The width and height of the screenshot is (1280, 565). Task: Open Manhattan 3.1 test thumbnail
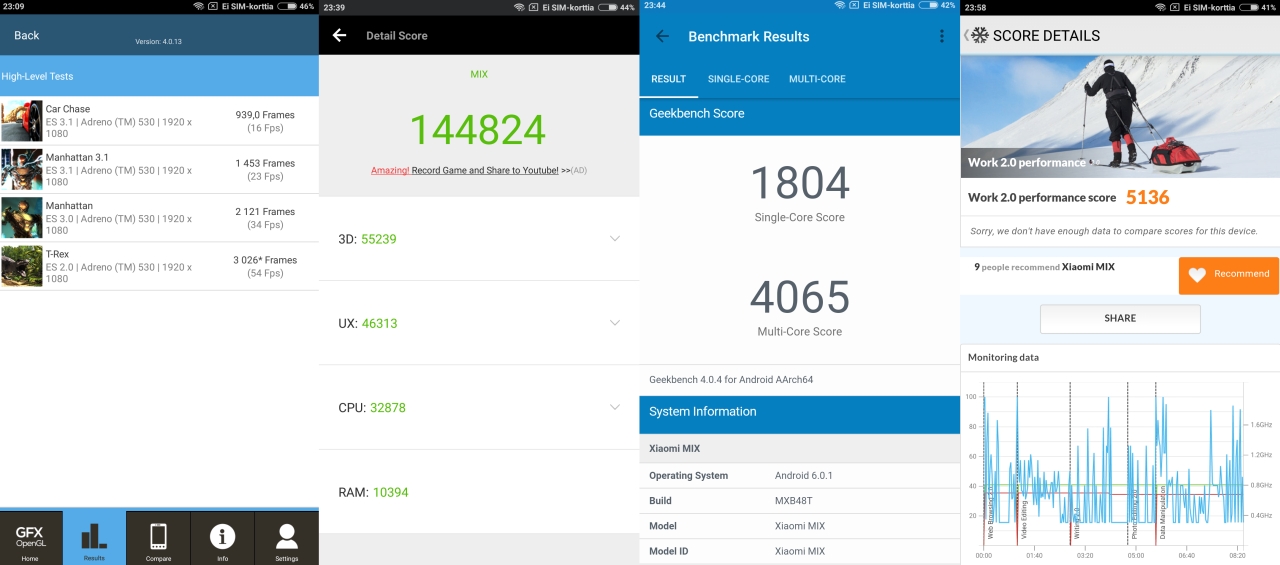pos(22,169)
